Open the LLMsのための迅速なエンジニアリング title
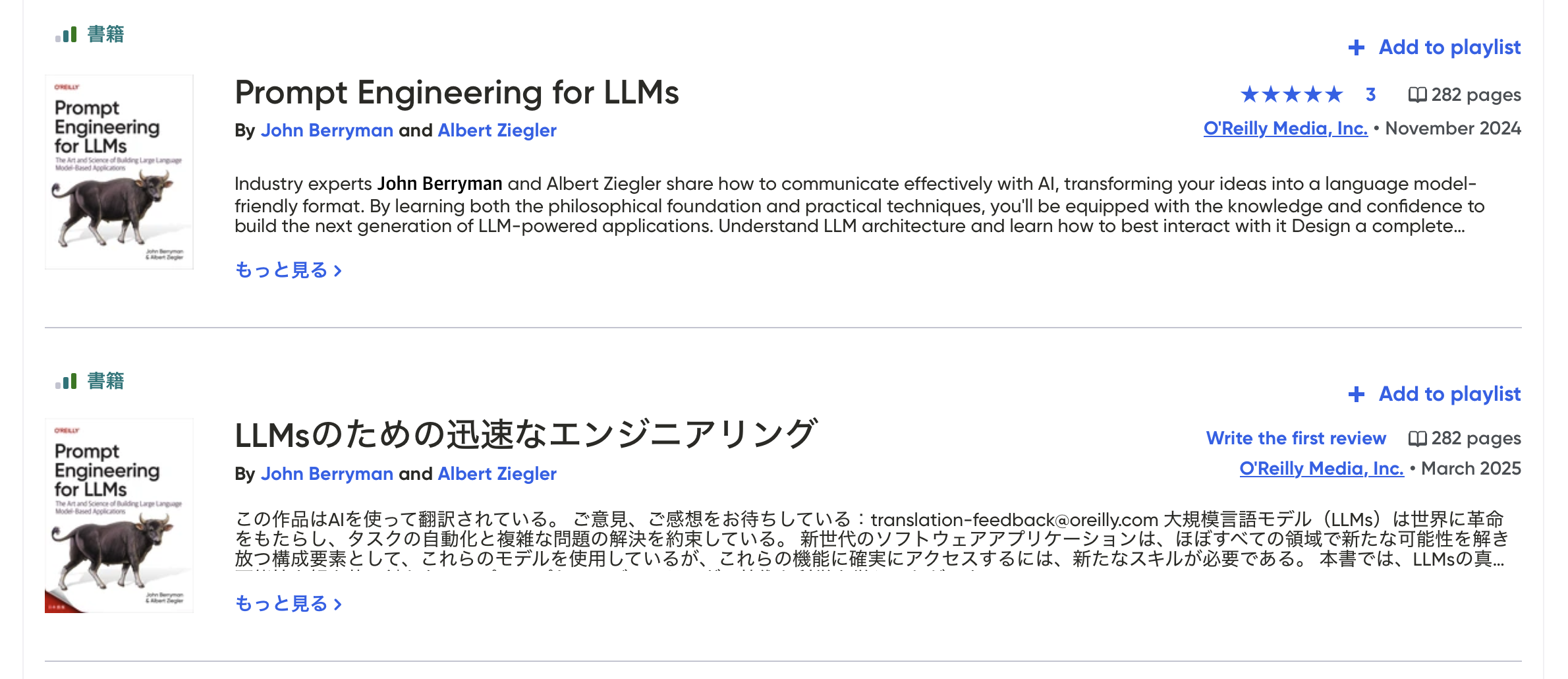 [526, 434]
